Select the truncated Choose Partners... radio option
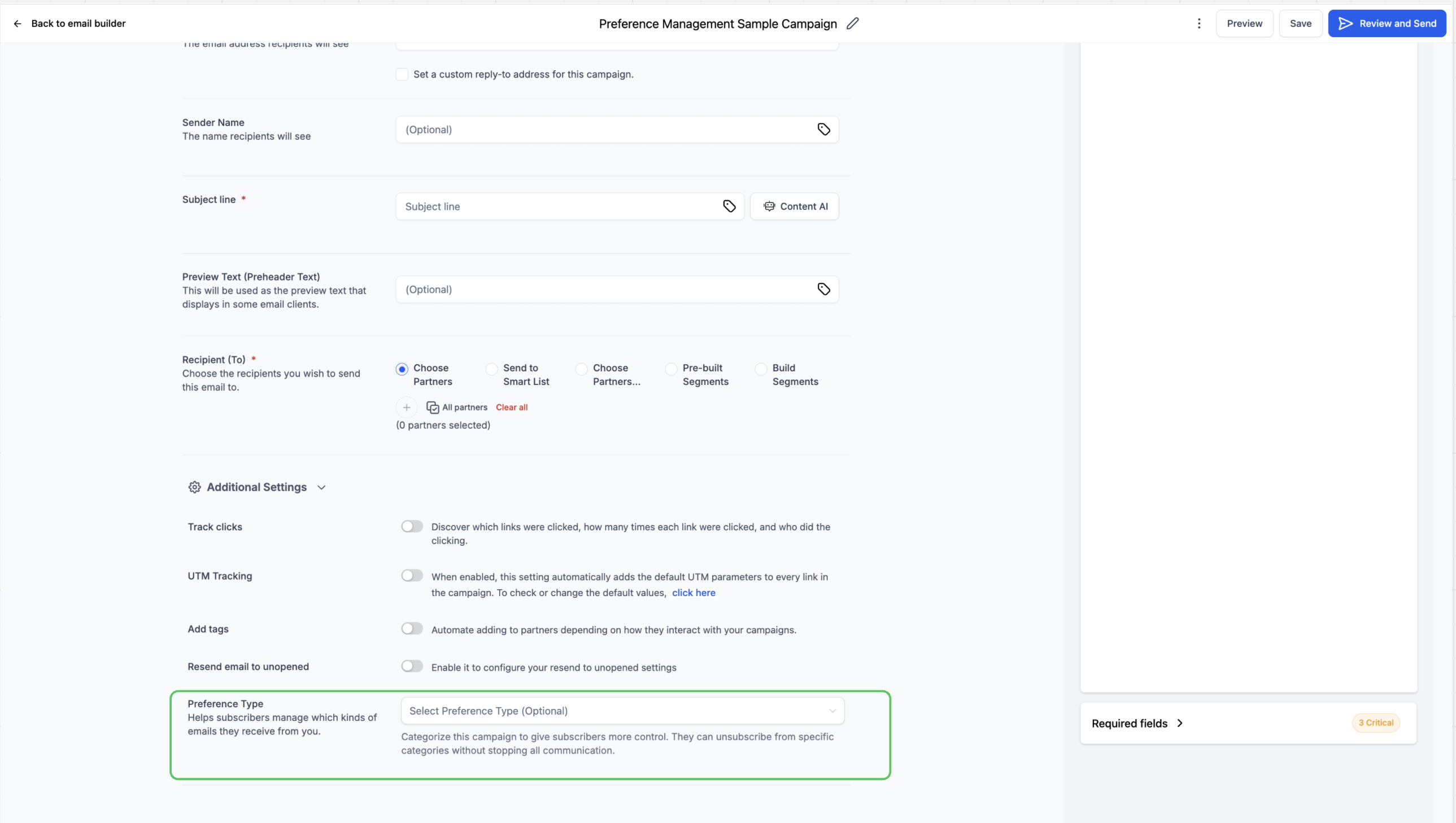 [x=581, y=369]
